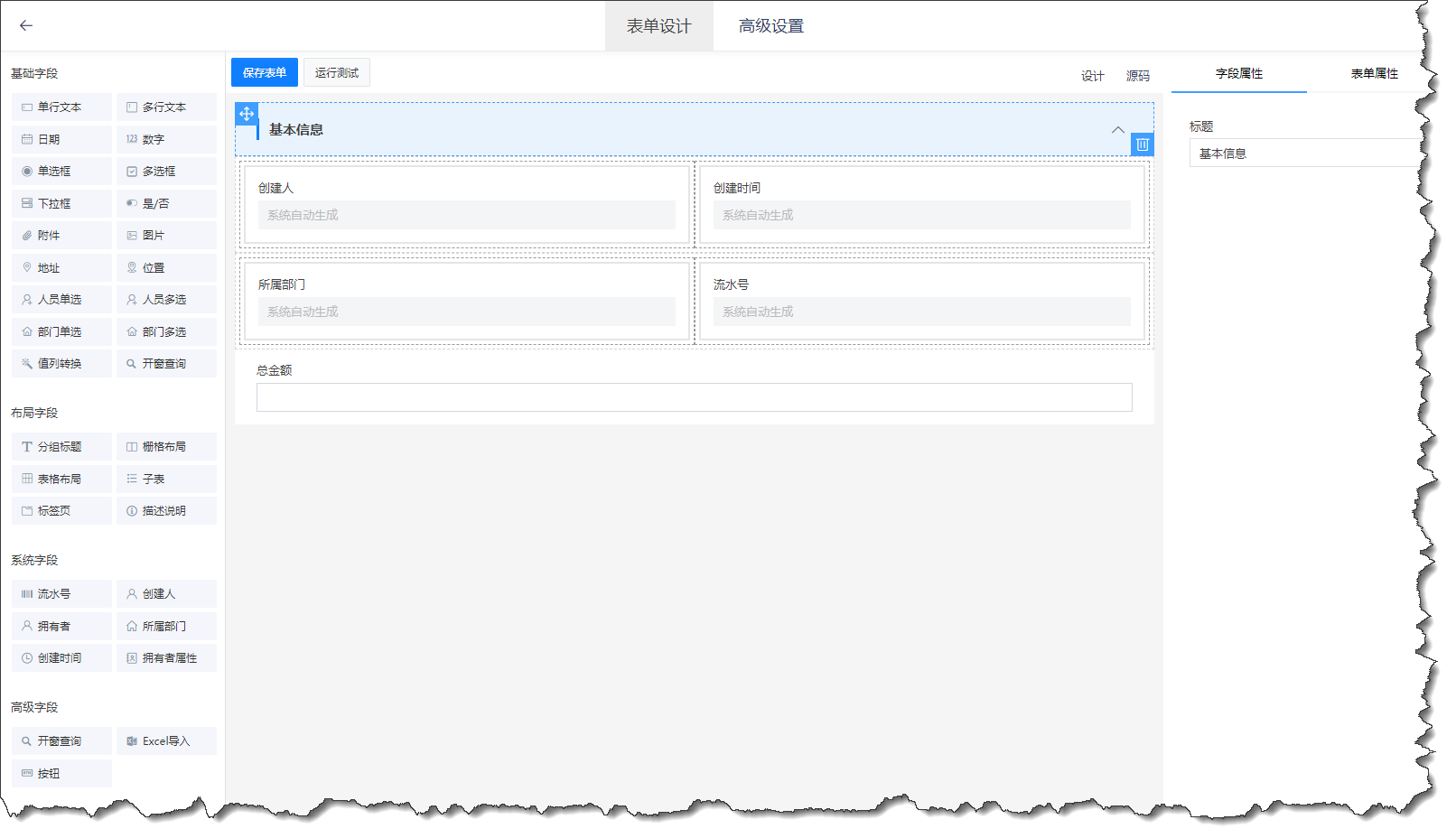Add a 是/否 switch field

coord(166,203)
